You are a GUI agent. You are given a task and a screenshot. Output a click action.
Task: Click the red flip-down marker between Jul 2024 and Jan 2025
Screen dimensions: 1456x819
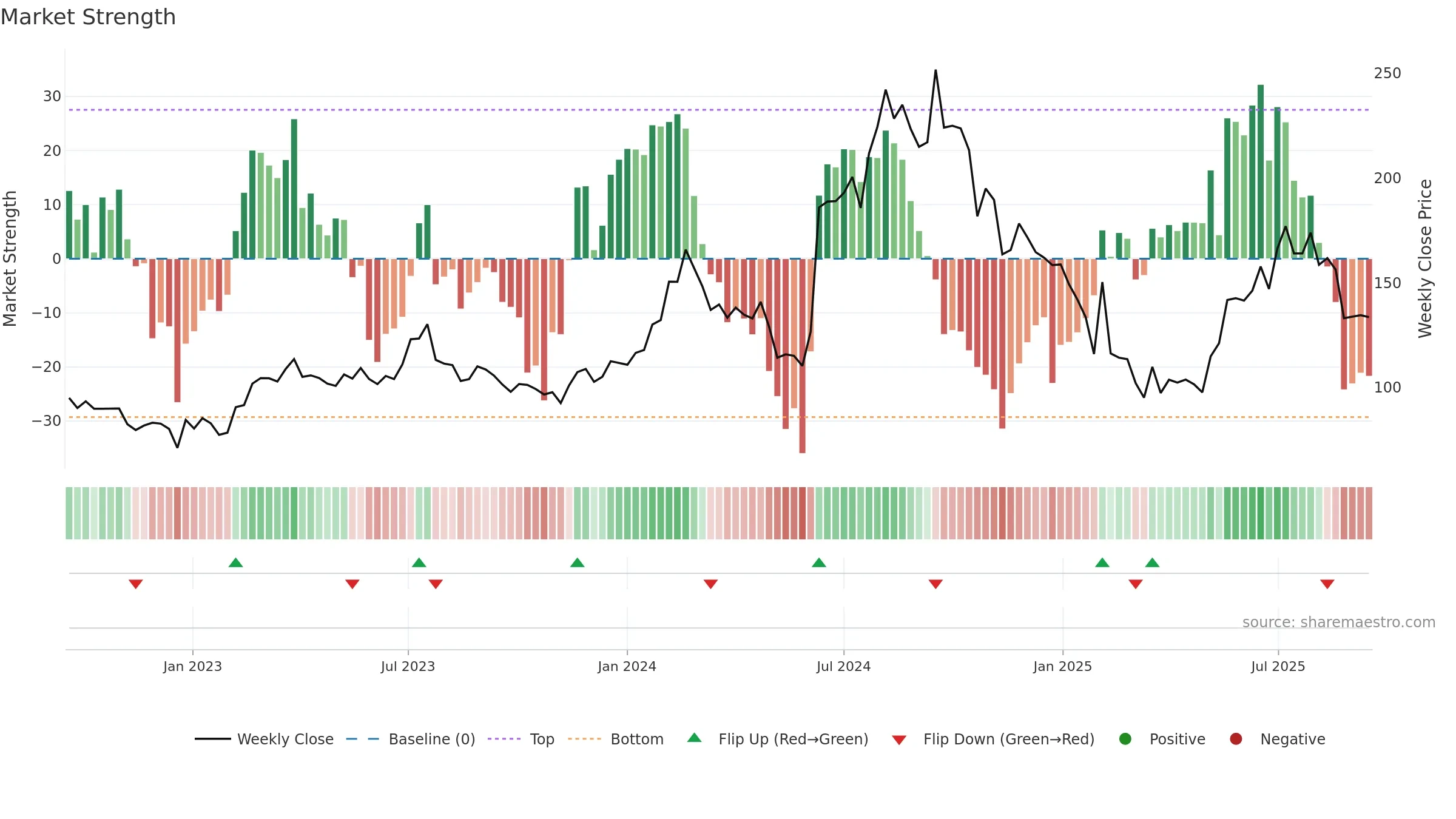935,584
